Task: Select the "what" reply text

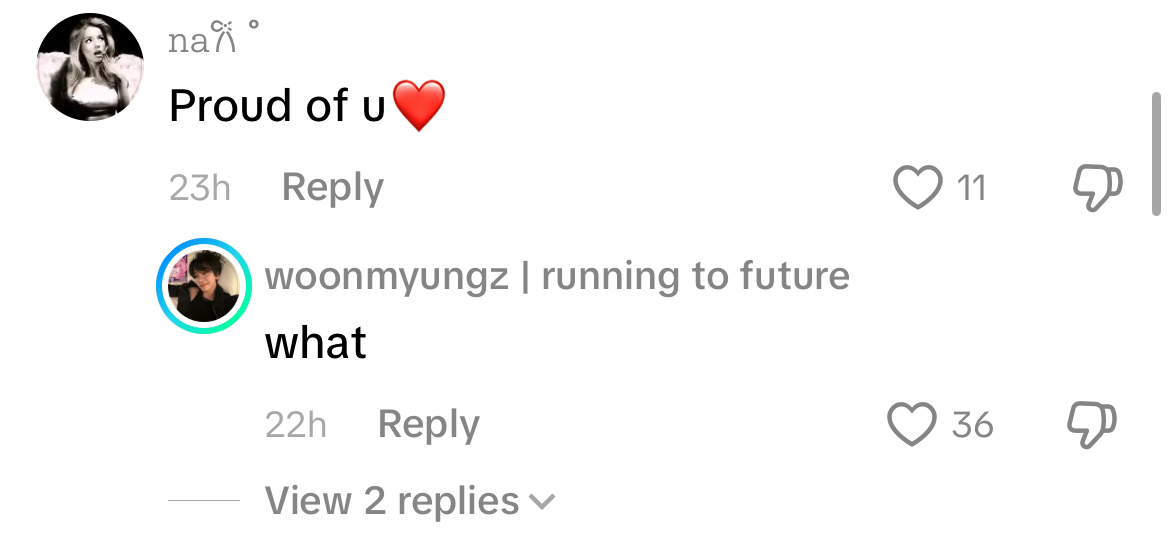Action: [315, 343]
